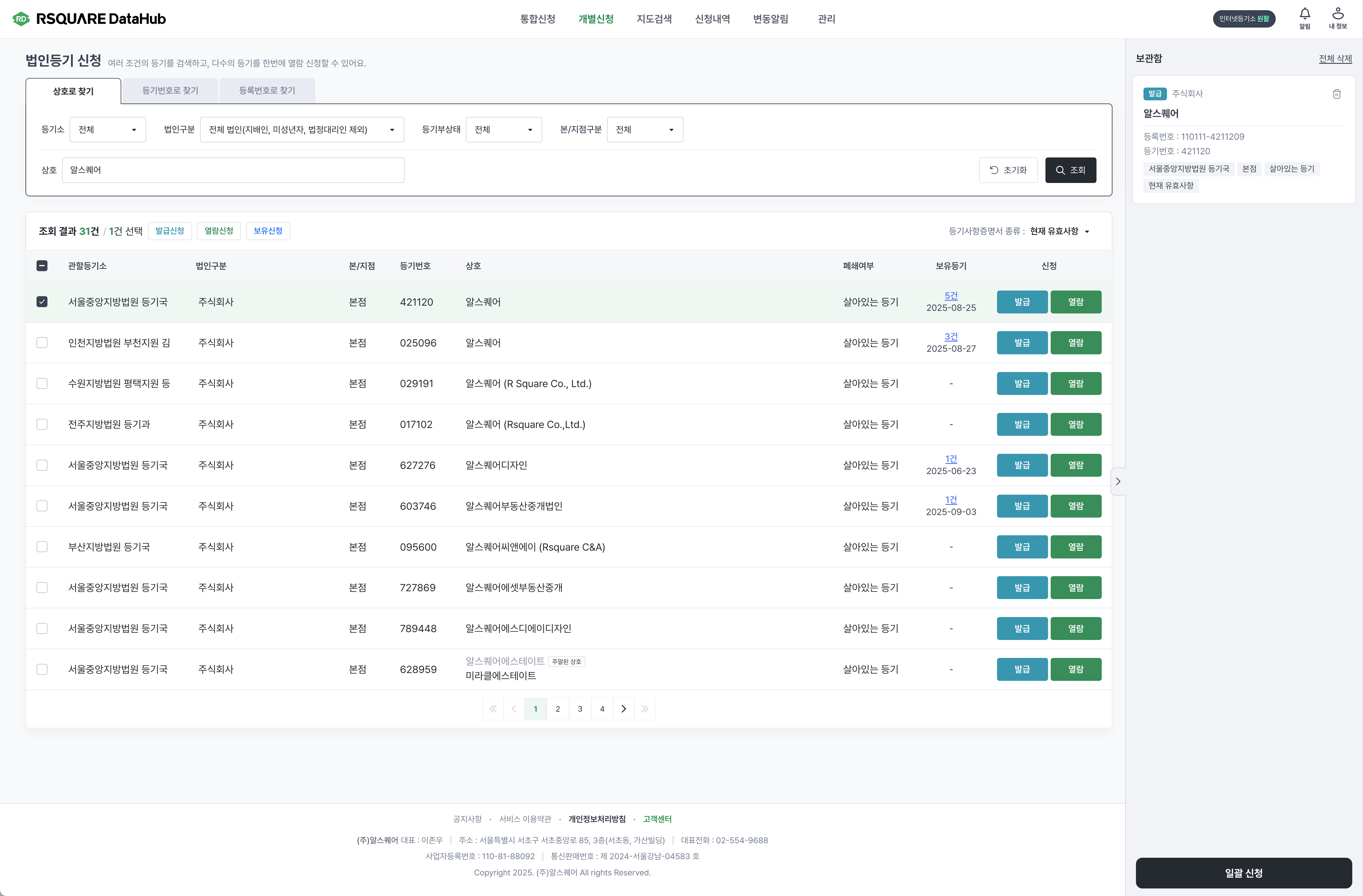The image size is (1363, 896).
Task: Go to next results page arrow
Action: [x=624, y=709]
